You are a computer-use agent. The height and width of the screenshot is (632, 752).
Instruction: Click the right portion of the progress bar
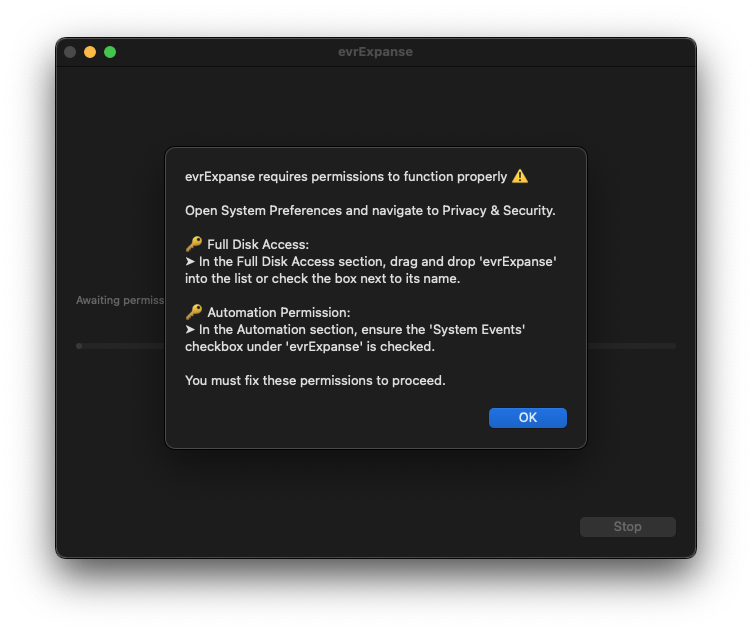pyautogui.click(x=630, y=346)
